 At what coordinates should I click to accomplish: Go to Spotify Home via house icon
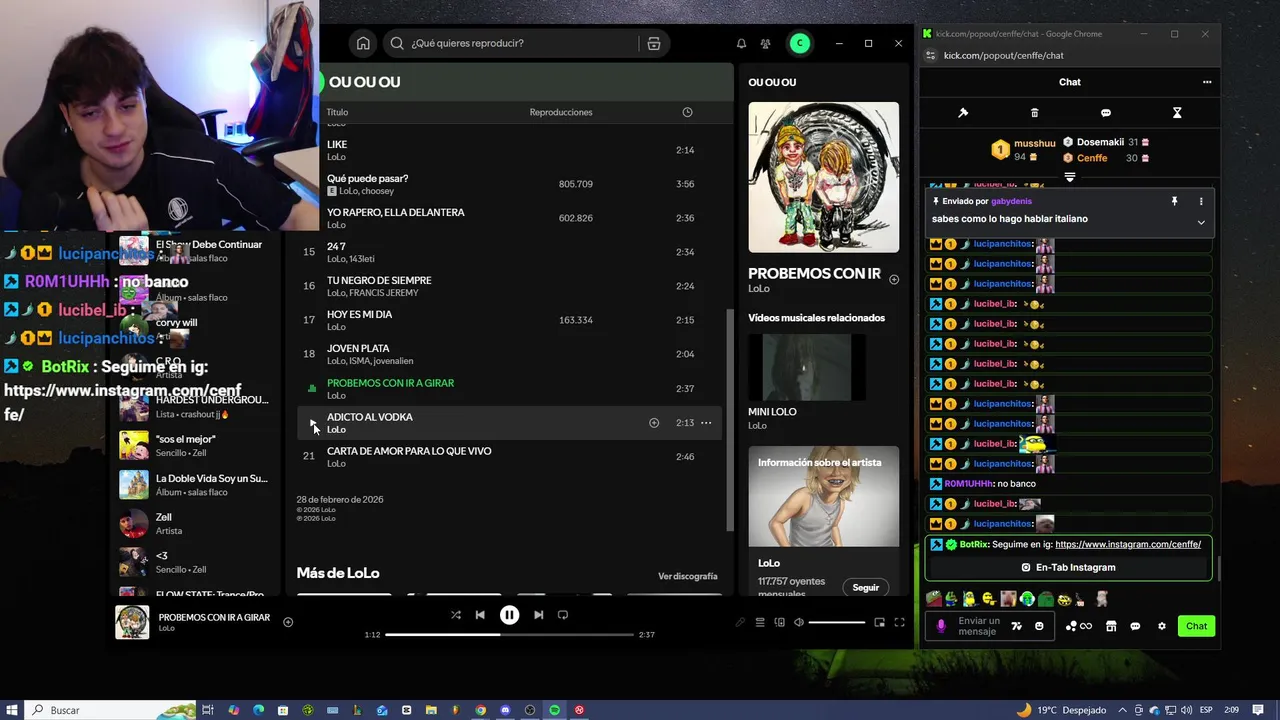pyautogui.click(x=363, y=43)
